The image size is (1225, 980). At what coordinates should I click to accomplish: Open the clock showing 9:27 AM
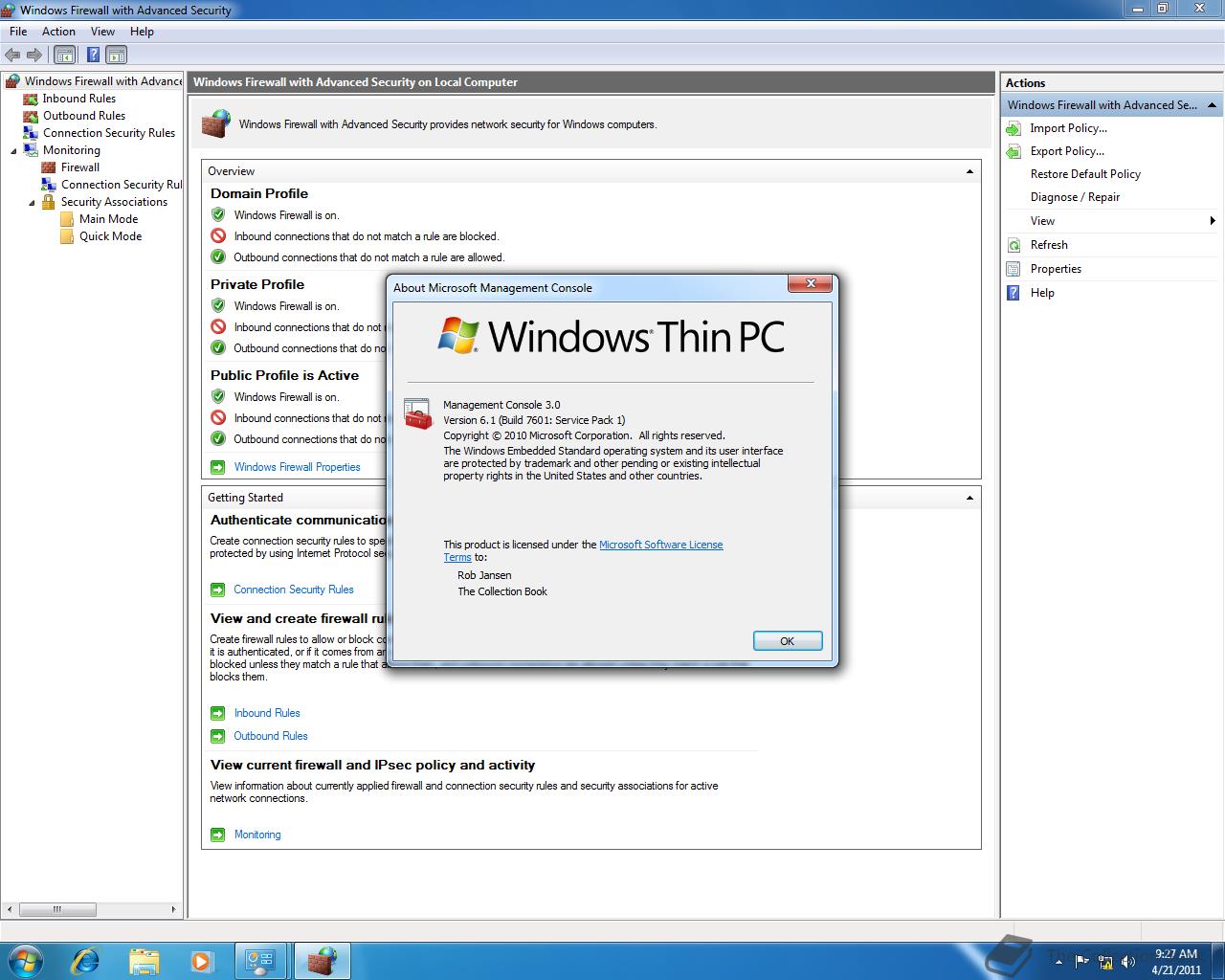1176,961
